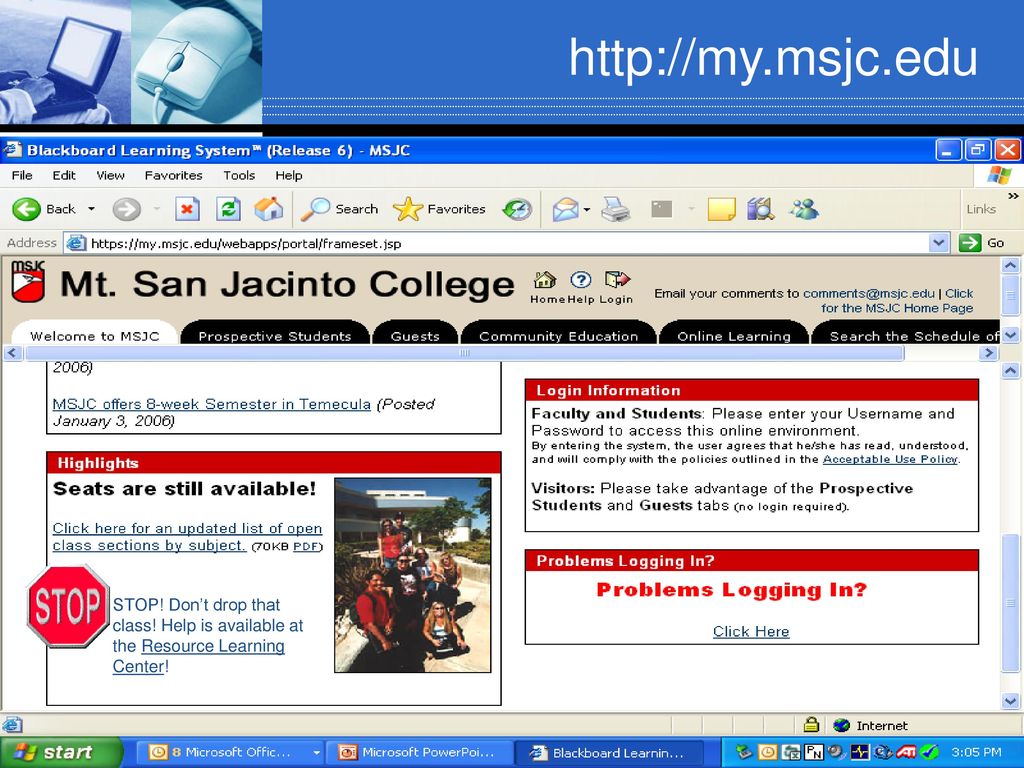Click the grey Edit toolbar icon
Image resolution: width=1024 pixels, height=768 pixels.
tap(662, 209)
